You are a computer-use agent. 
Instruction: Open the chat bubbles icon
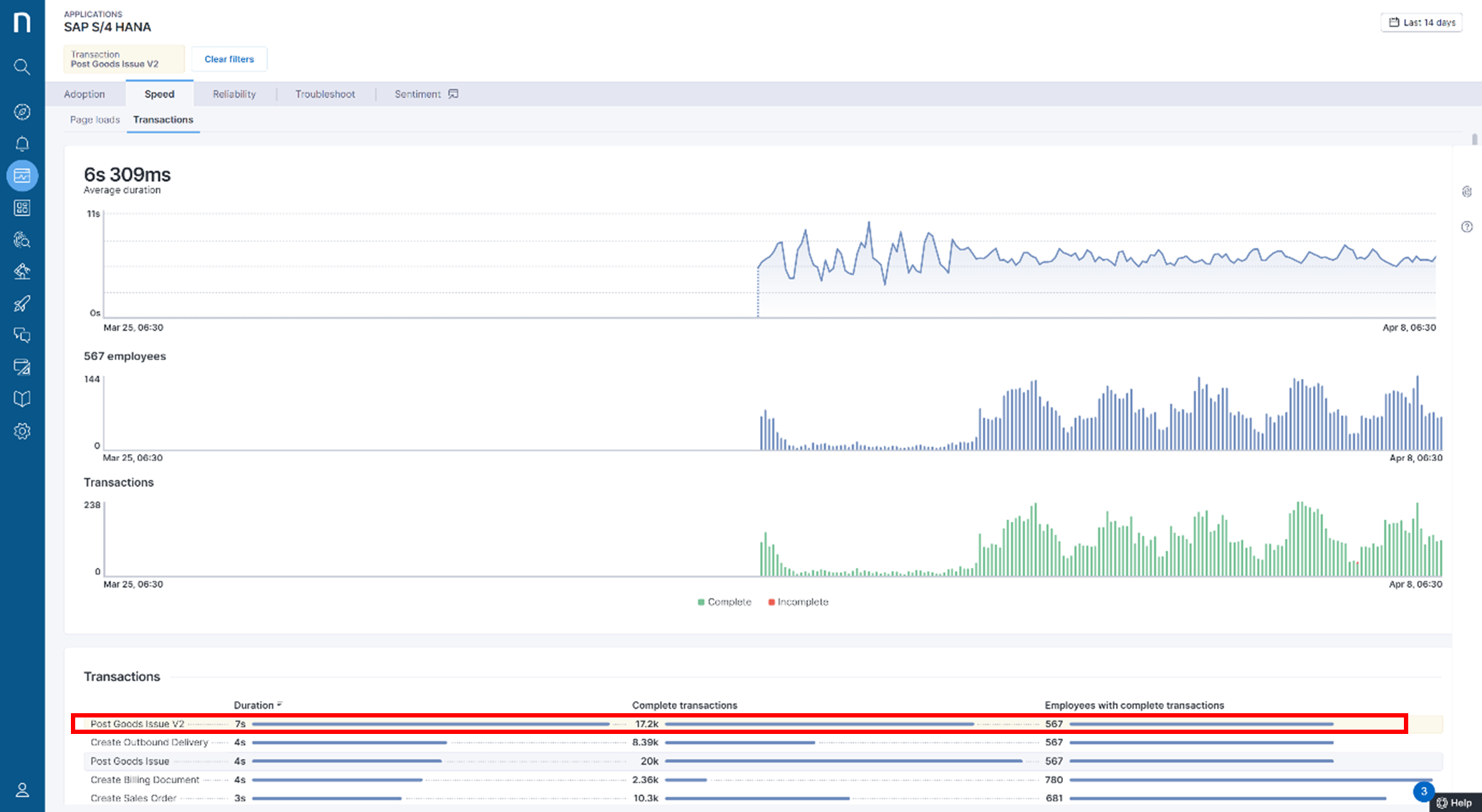pyautogui.click(x=22, y=335)
